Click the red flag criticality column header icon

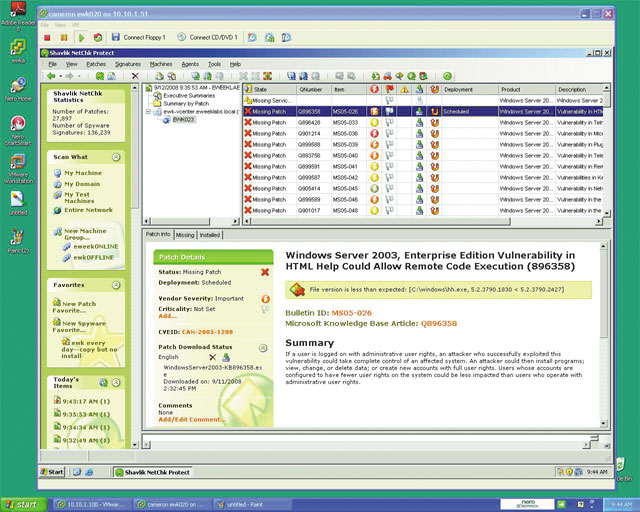[x=389, y=89]
